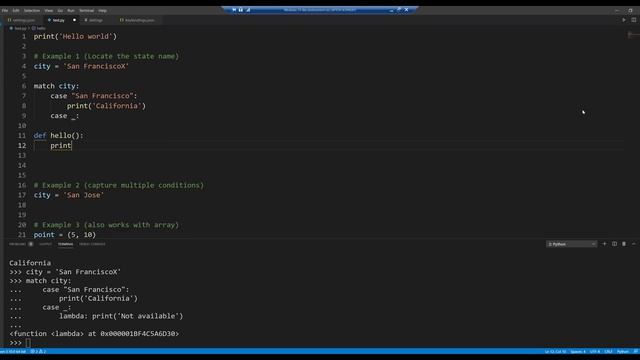Open the Output panel tab
Viewport: 640px width, 360px height.
click(45, 244)
